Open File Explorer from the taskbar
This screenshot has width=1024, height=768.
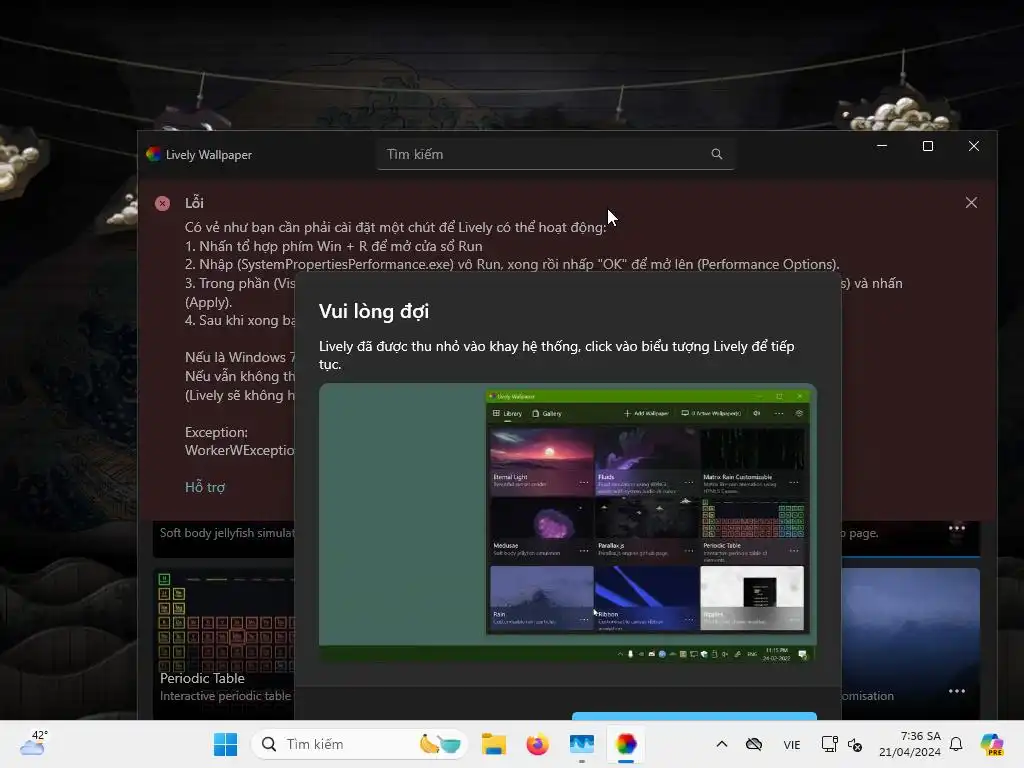[x=494, y=744]
